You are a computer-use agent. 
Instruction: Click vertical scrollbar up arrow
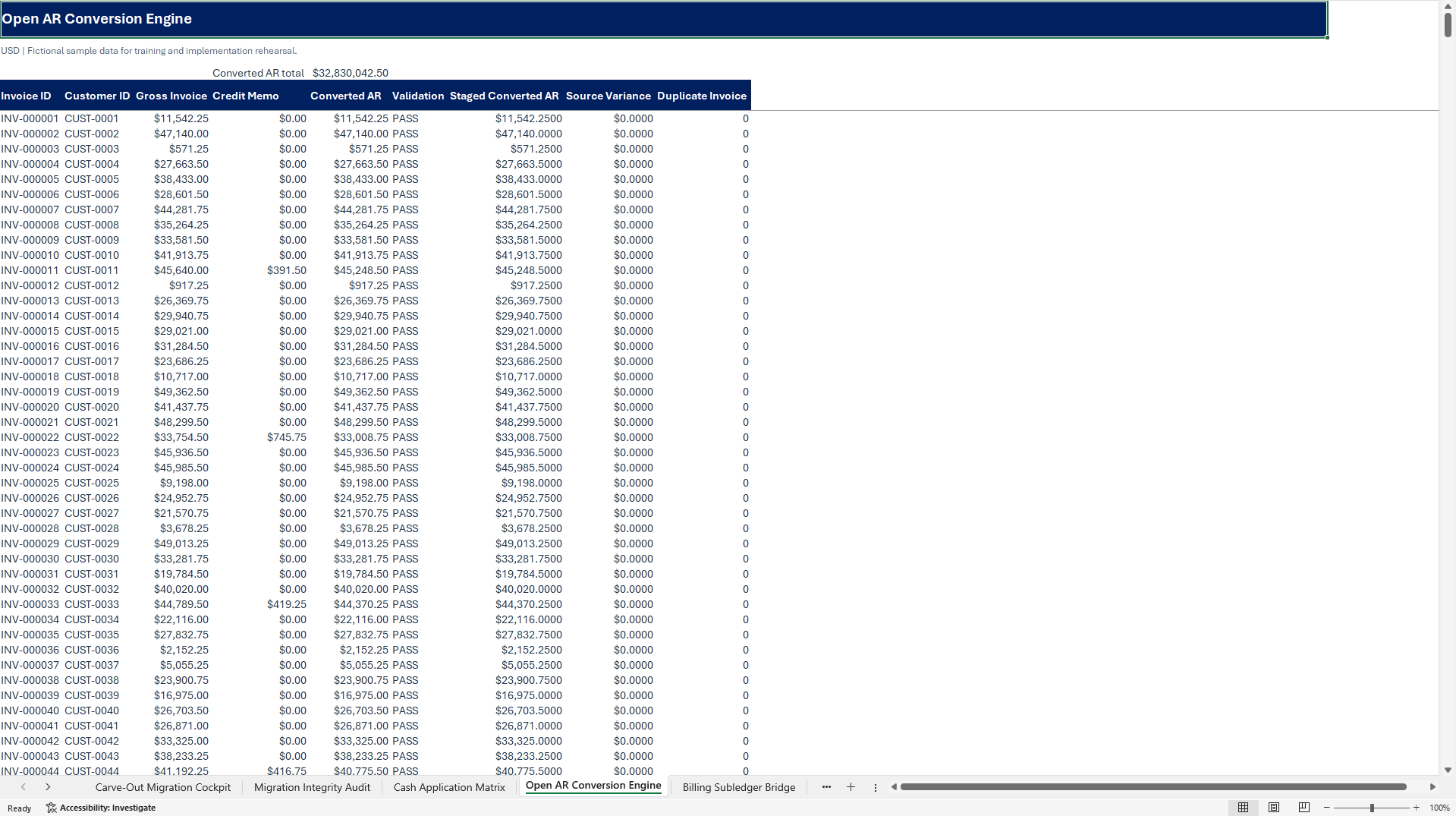pos(1448,6)
